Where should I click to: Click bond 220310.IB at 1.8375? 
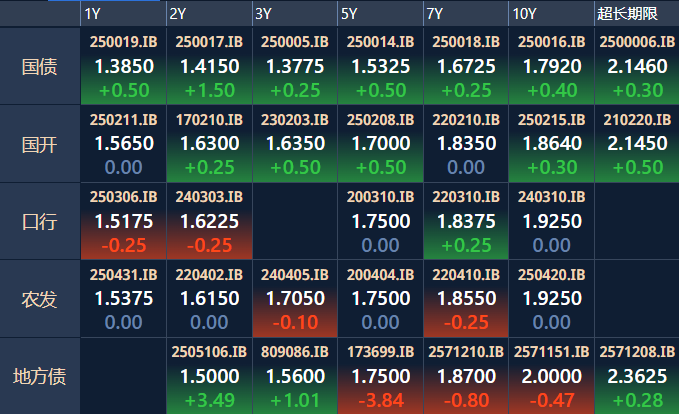(x=464, y=221)
